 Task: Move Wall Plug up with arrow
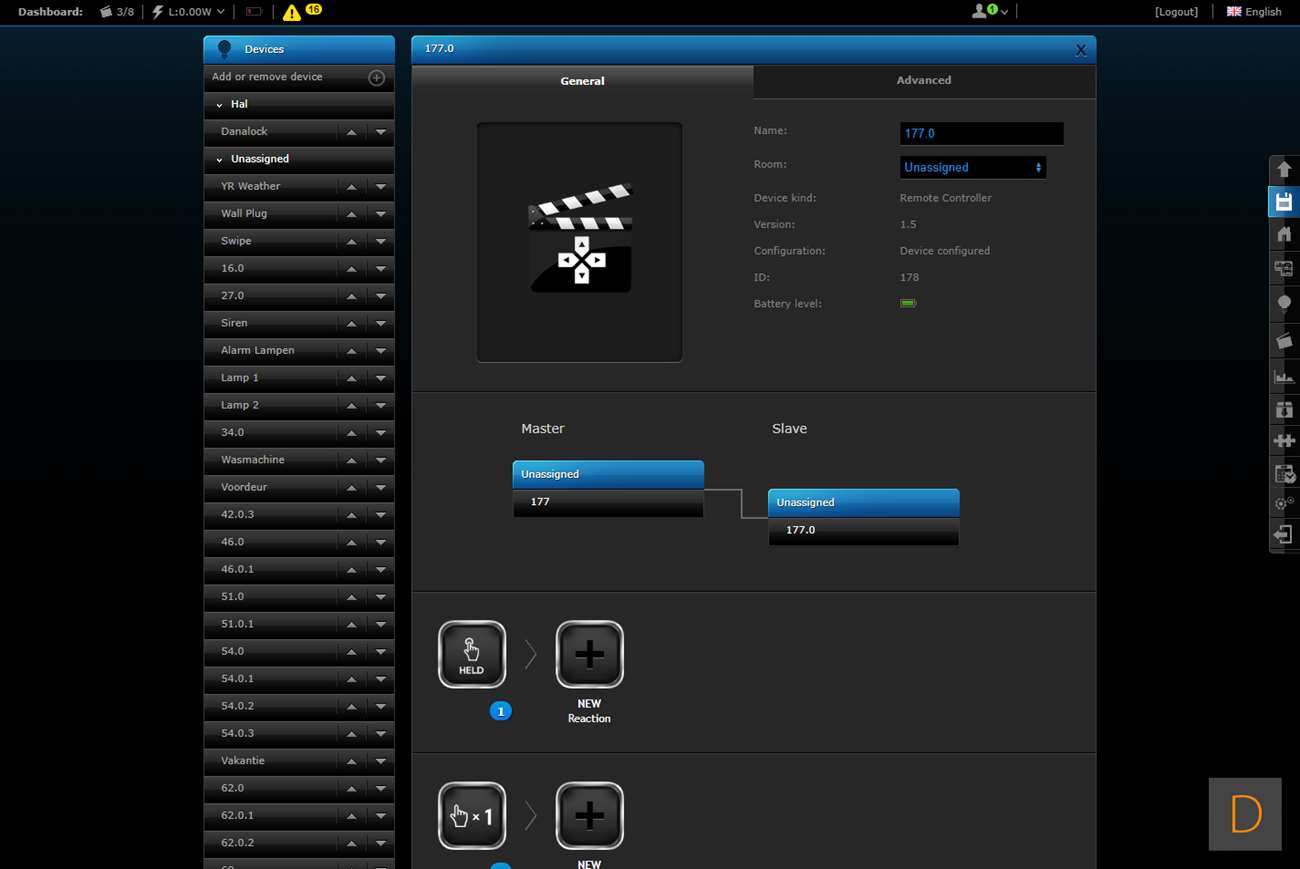tap(351, 214)
